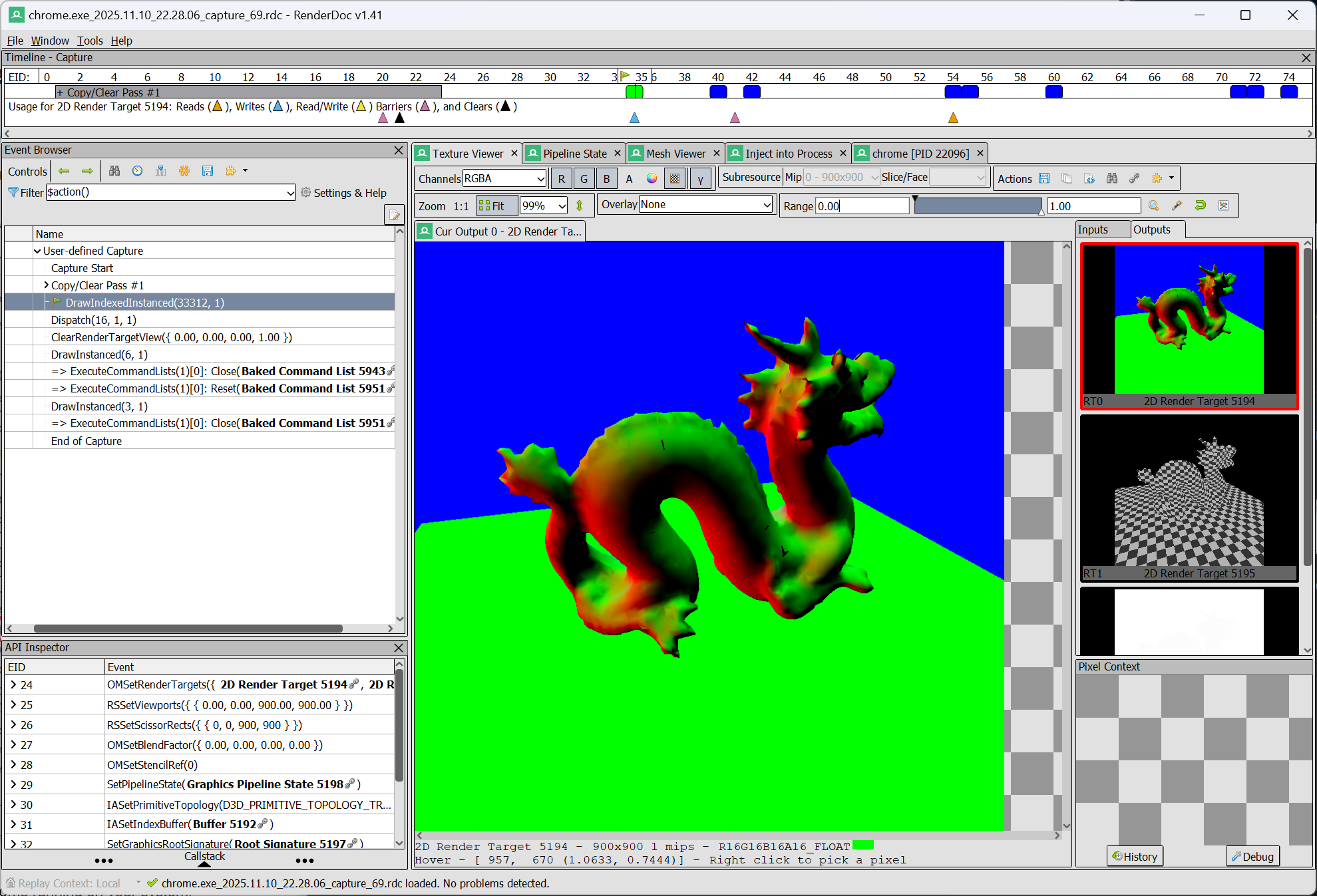
Task: Click the auto-fit range wand icon
Action: 1177,206
